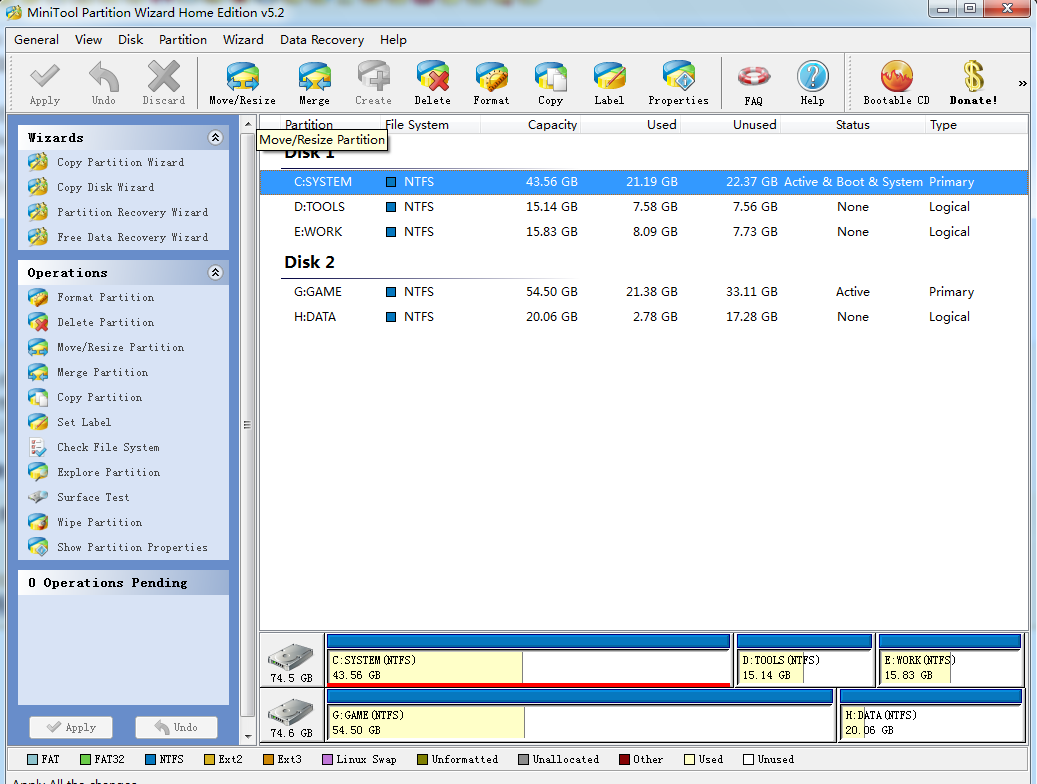Select H:DATA block in disk map

click(931, 715)
